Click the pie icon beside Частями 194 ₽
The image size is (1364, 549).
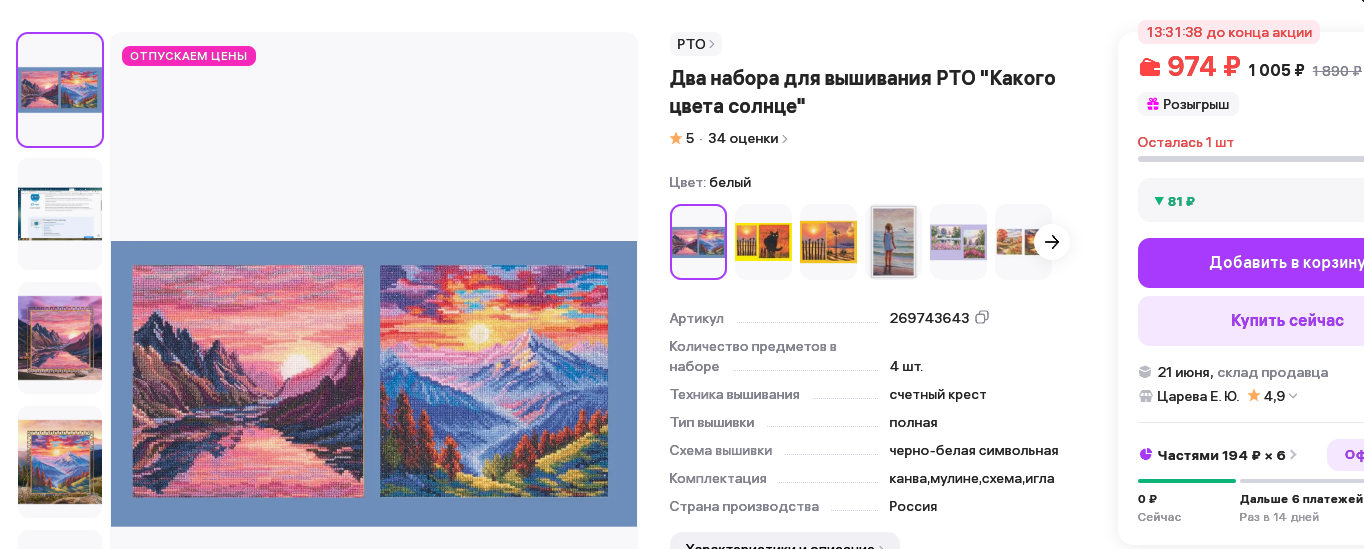tap(1145, 455)
